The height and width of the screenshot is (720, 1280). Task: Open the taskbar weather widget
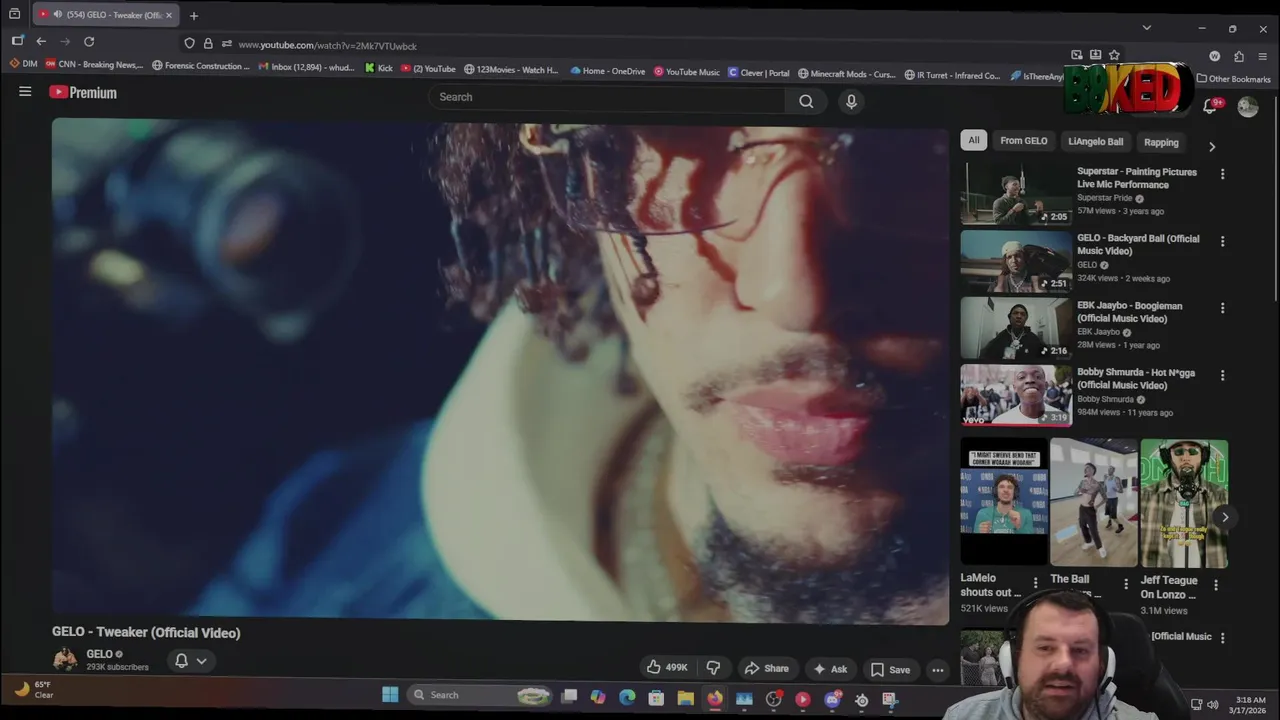tap(34, 689)
